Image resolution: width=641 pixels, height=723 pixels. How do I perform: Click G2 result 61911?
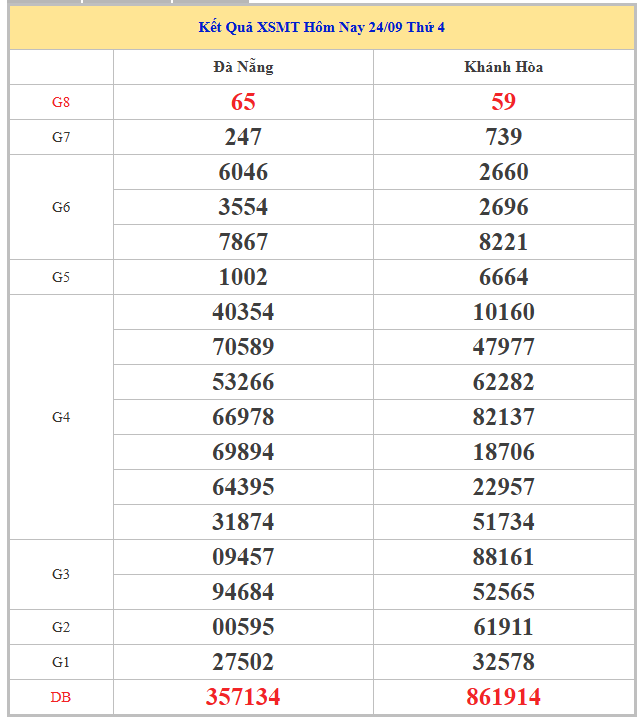[x=503, y=627]
